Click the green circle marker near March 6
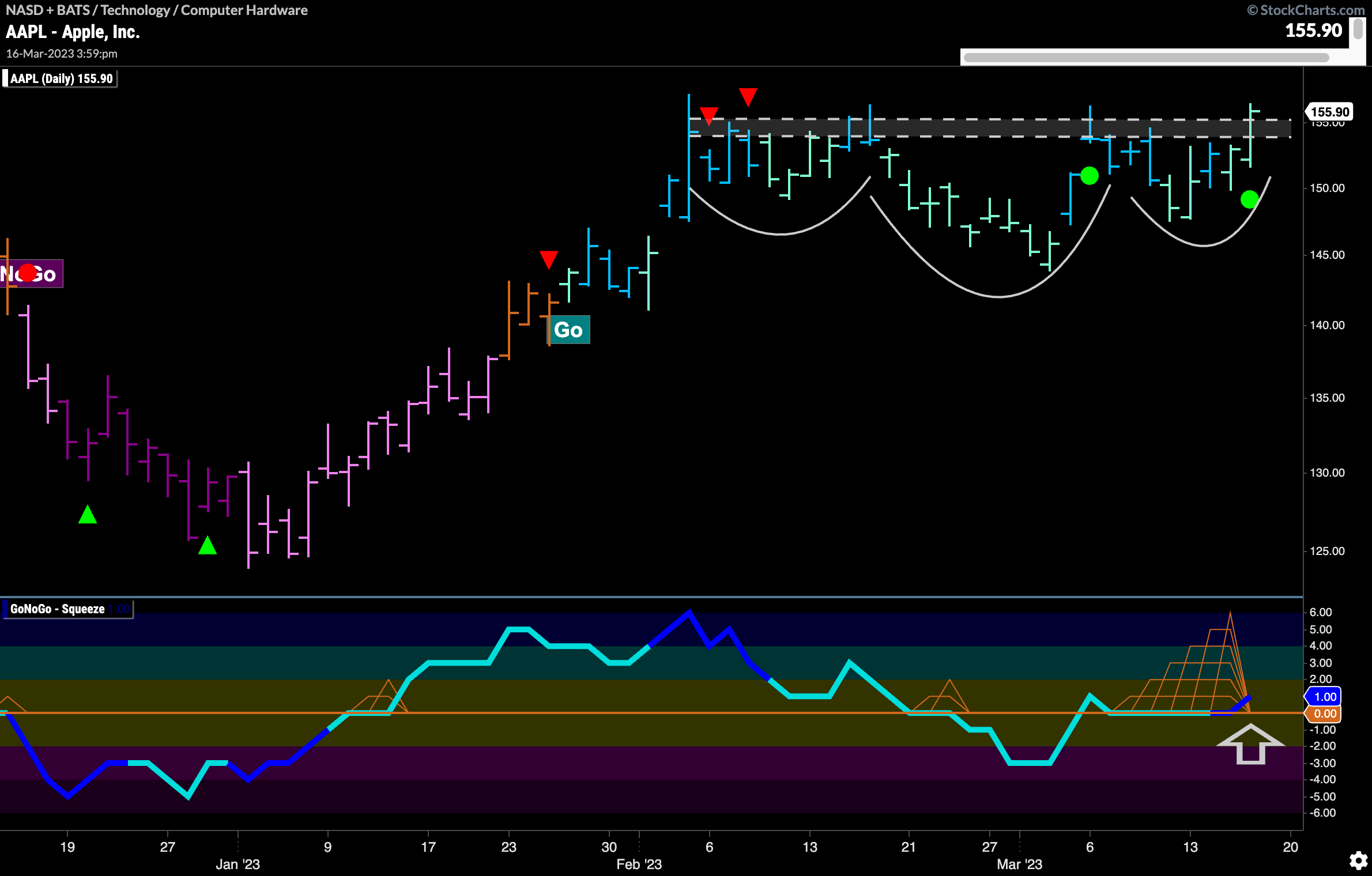The width and height of the screenshot is (1372, 876). click(x=1089, y=176)
